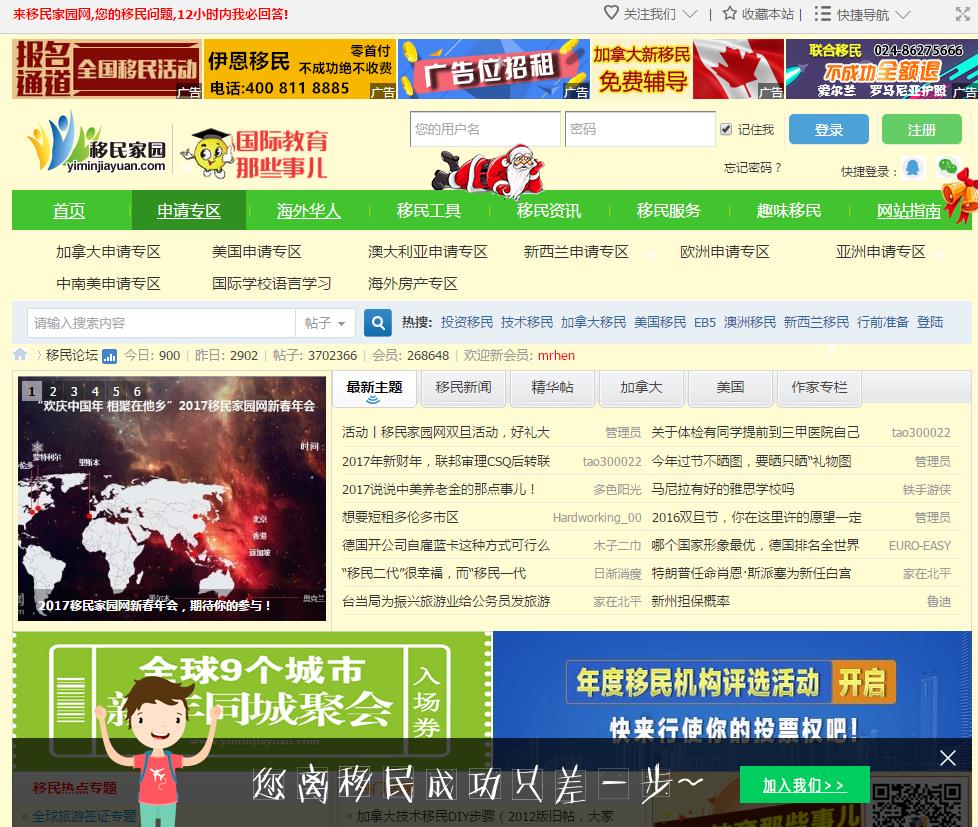This screenshot has height=827, width=978.
Task: Open the 移民资讯 menu item
Action: pos(548,211)
